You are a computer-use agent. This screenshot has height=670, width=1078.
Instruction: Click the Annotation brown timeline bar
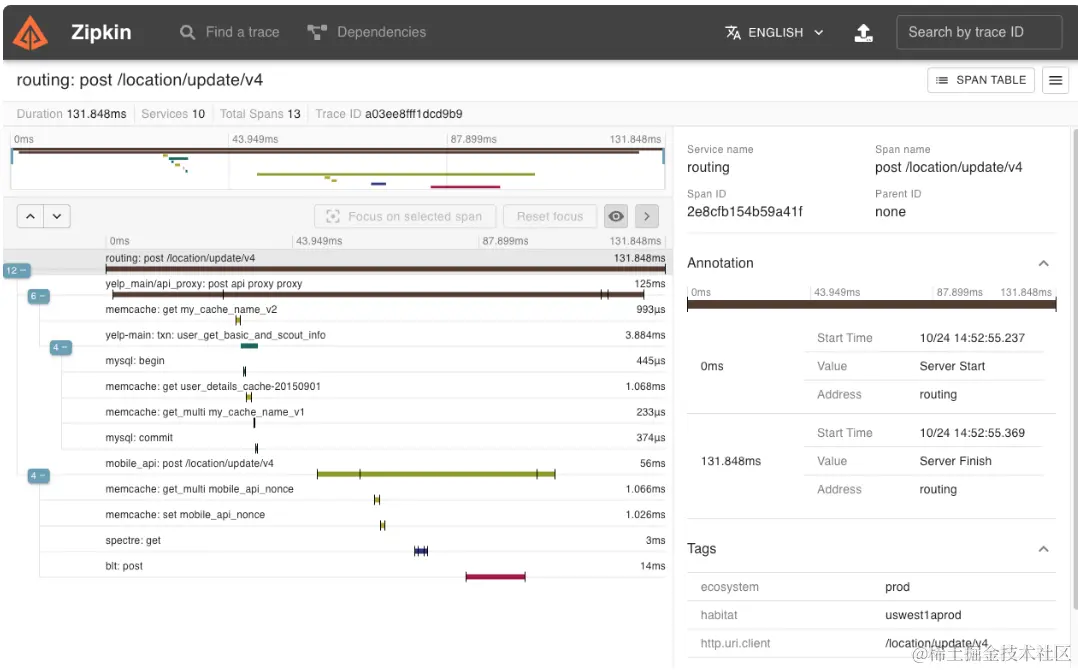click(872, 304)
